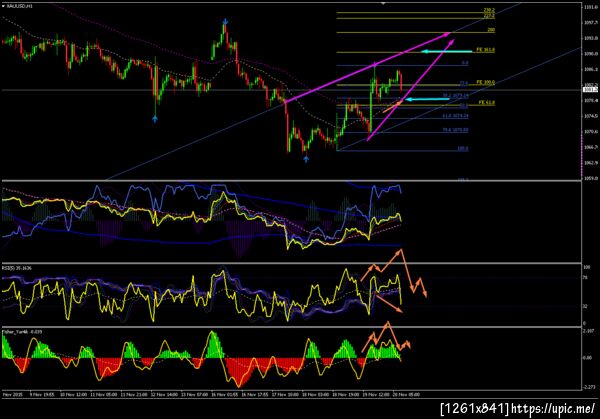Click the 100.0 Fibonacci retracement label
The image size is (600, 419).
click(463, 148)
